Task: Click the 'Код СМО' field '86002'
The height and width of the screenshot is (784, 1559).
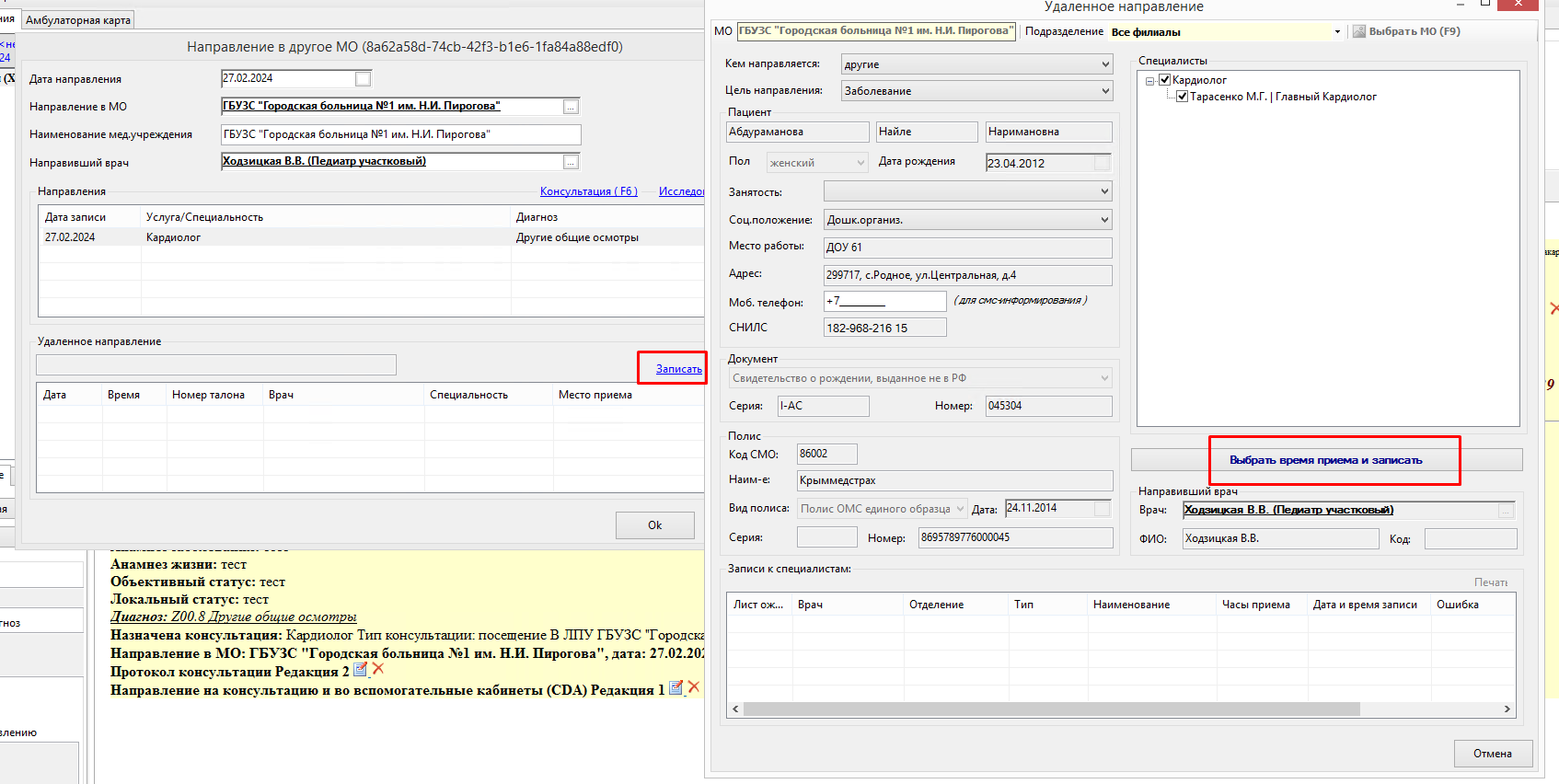Action: pyautogui.click(x=827, y=454)
